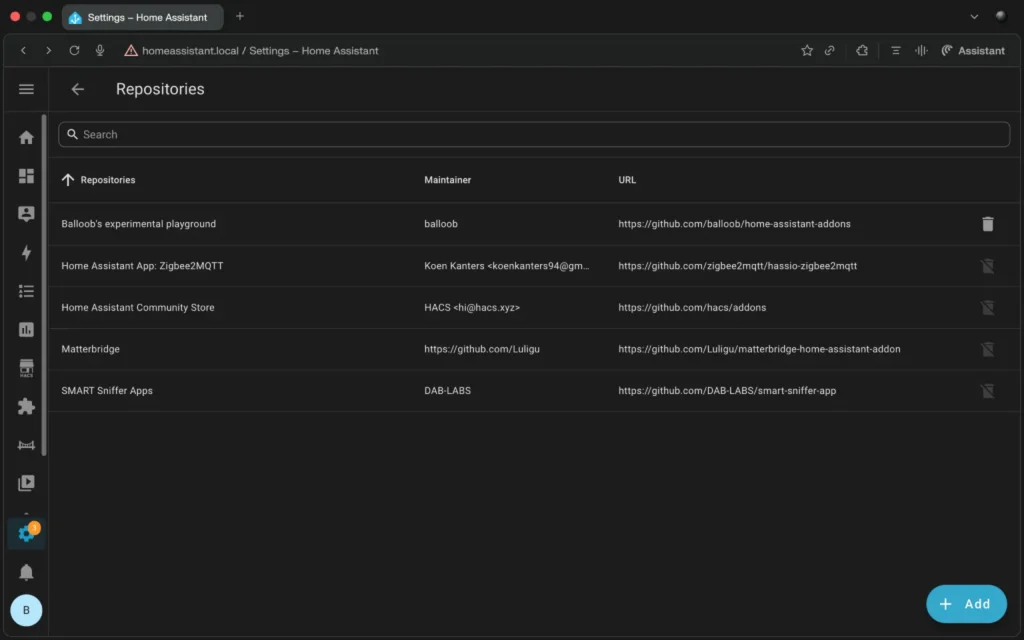Go back using the Repositories back arrow
The image size is (1024, 640).
click(x=78, y=89)
